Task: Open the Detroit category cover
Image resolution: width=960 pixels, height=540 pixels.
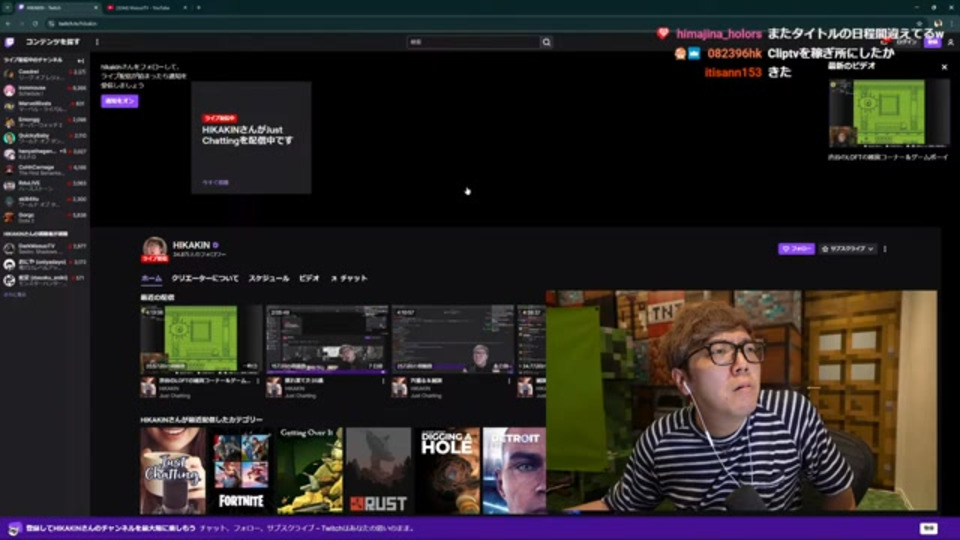Action: click(x=514, y=471)
